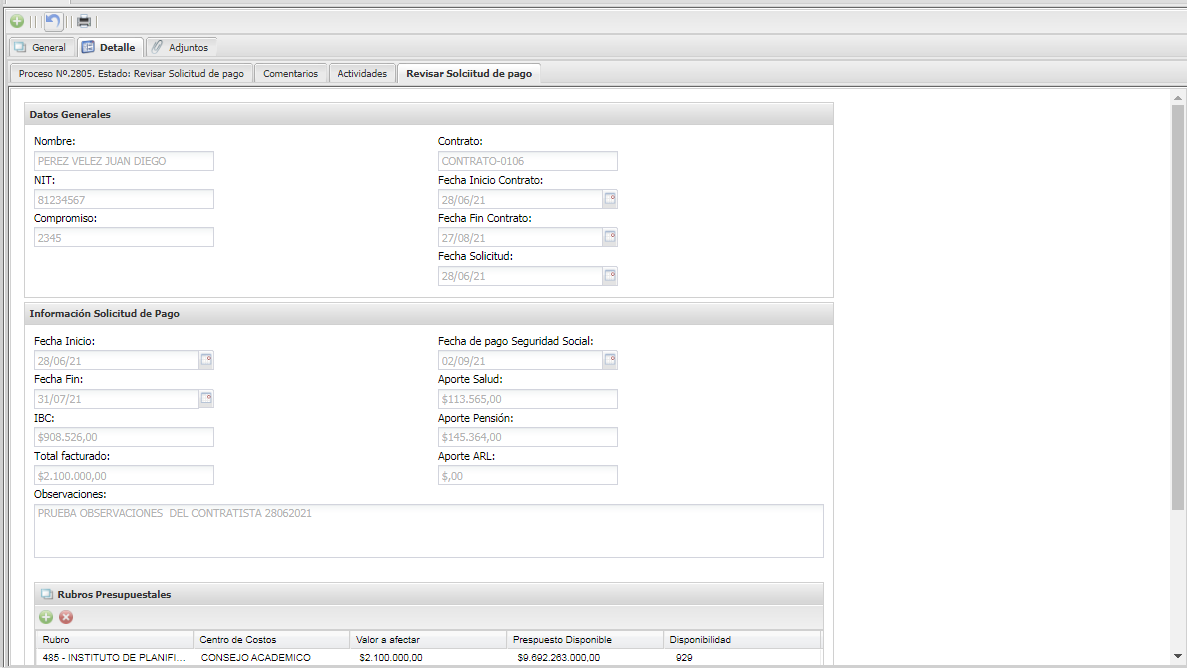Switch to the General tab
The width and height of the screenshot is (1187, 668).
[x=40, y=47]
